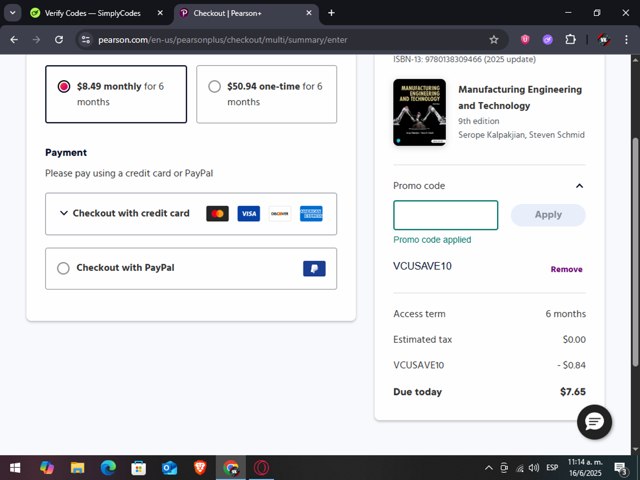Open the tab search dropdown arrow
The image size is (640, 480).
(13, 13)
